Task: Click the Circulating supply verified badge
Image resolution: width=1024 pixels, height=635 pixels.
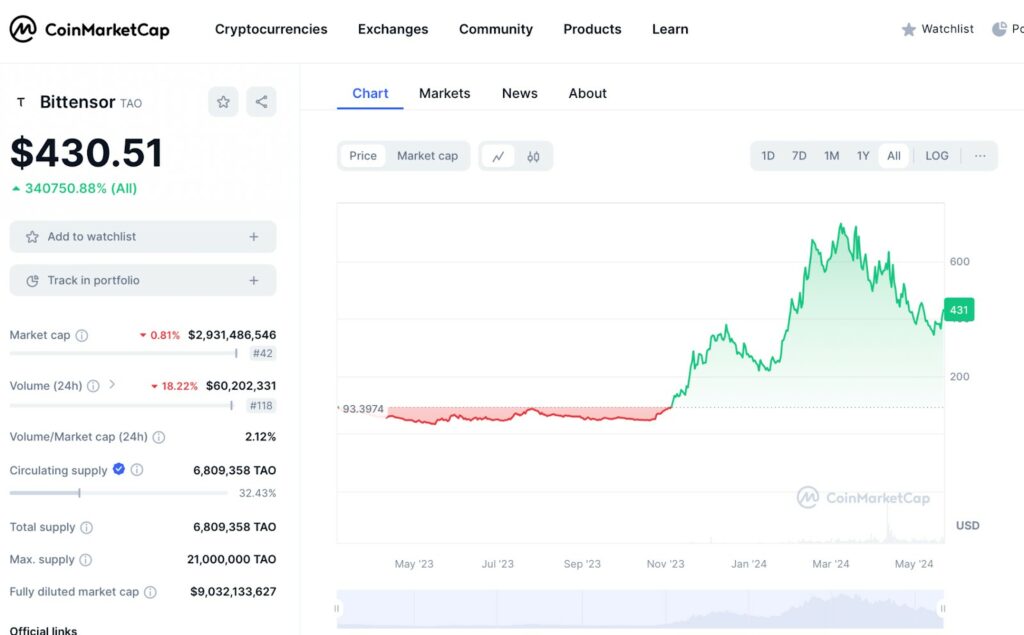Action: point(119,469)
